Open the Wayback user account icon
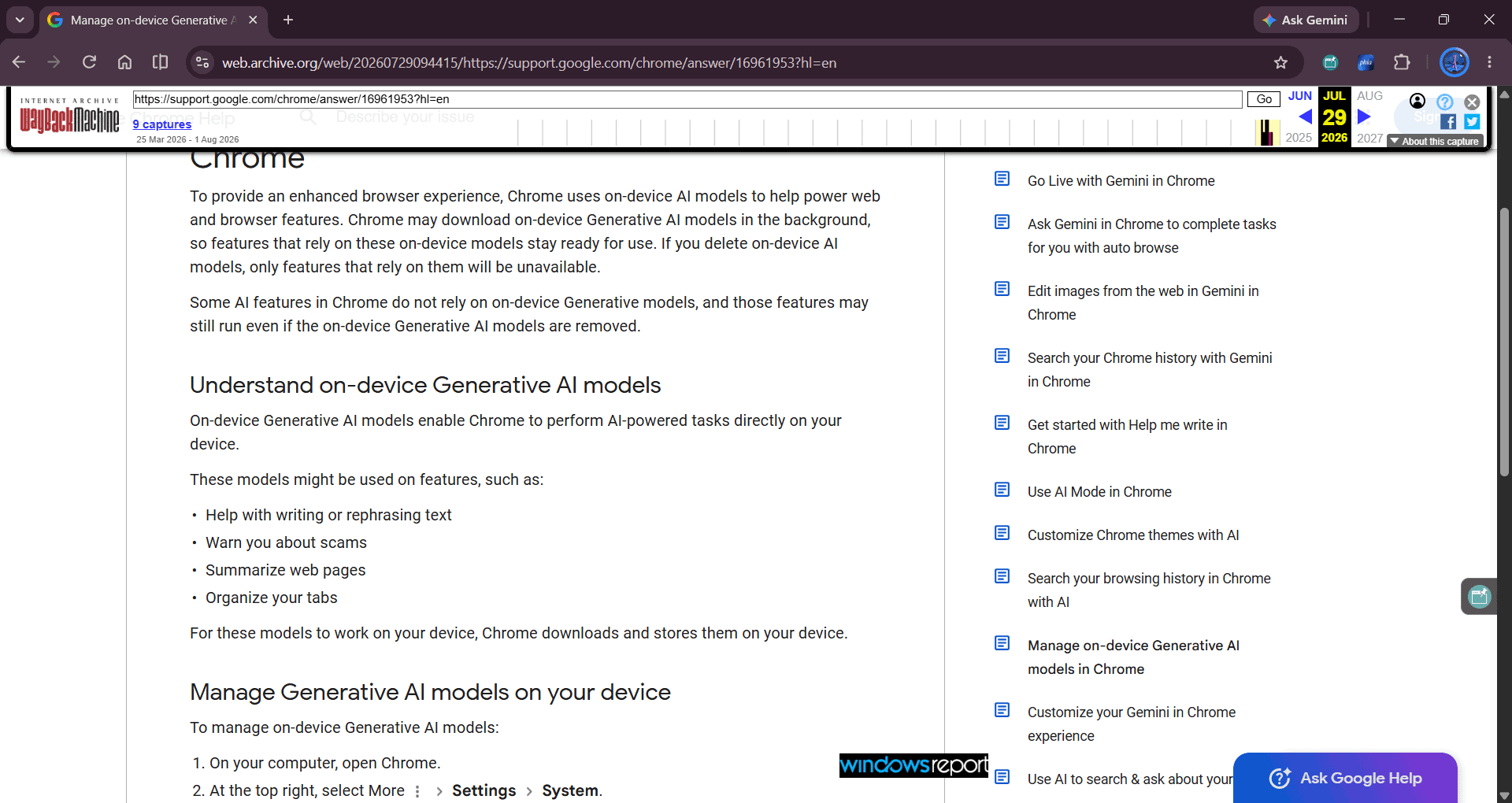This screenshot has height=803, width=1512. click(x=1417, y=101)
